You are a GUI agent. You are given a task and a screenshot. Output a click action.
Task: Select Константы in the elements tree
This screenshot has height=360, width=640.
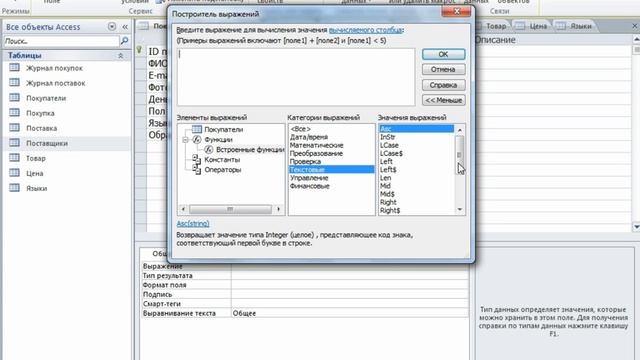[x=222, y=160]
